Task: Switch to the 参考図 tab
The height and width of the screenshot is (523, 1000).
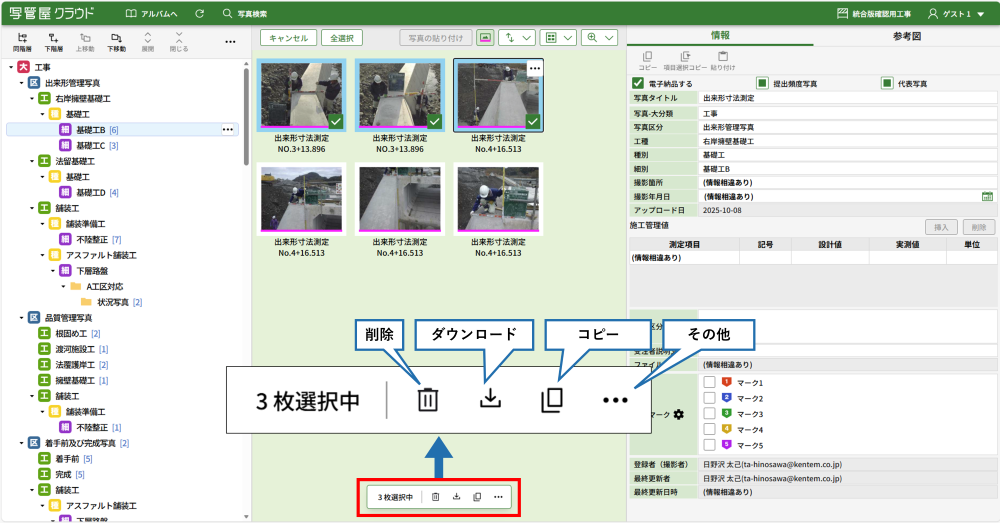Action: point(906,35)
